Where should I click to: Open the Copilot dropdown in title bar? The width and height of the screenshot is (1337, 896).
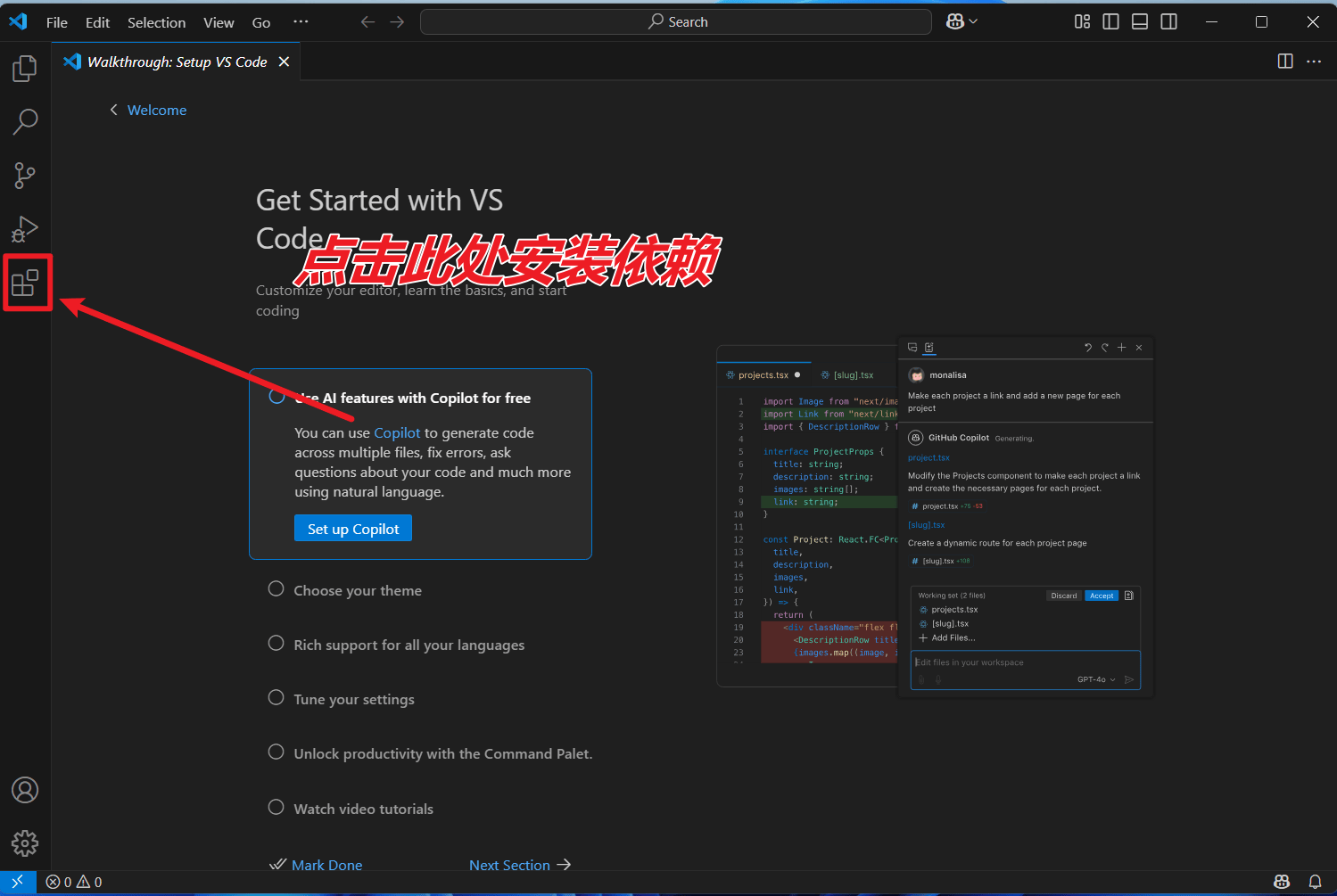[961, 22]
